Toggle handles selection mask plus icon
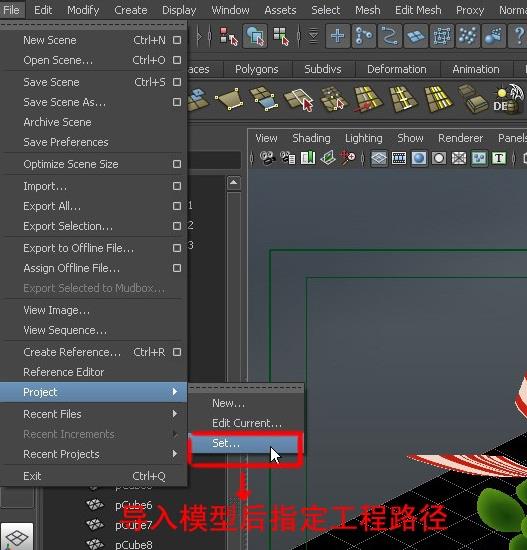This screenshot has height=550, width=527. click(338, 36)
